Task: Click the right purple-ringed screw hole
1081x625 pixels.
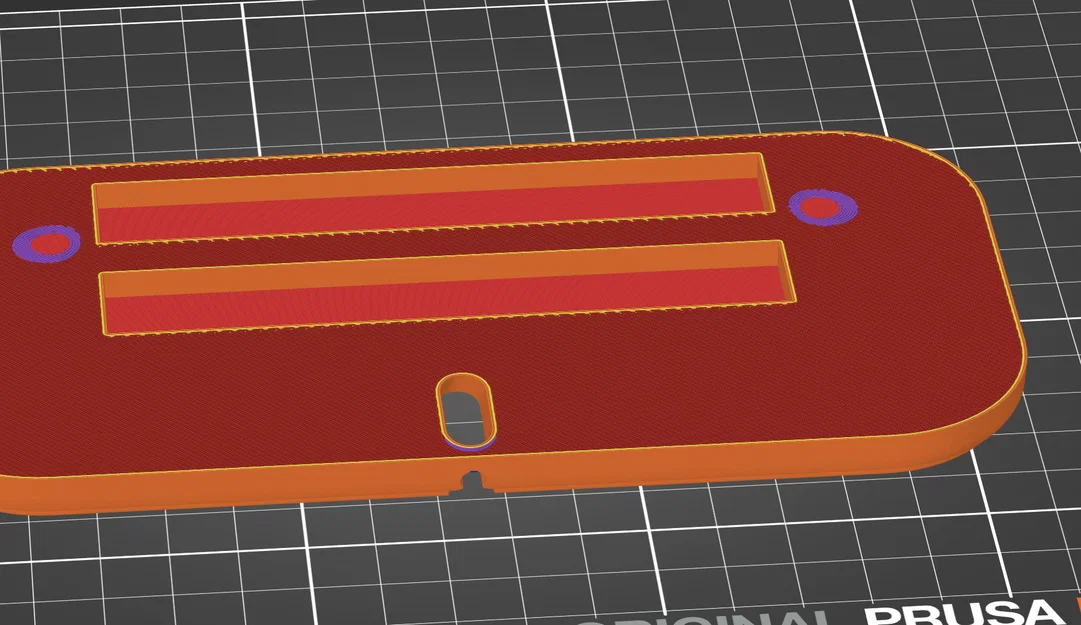Action: (822, 207)
